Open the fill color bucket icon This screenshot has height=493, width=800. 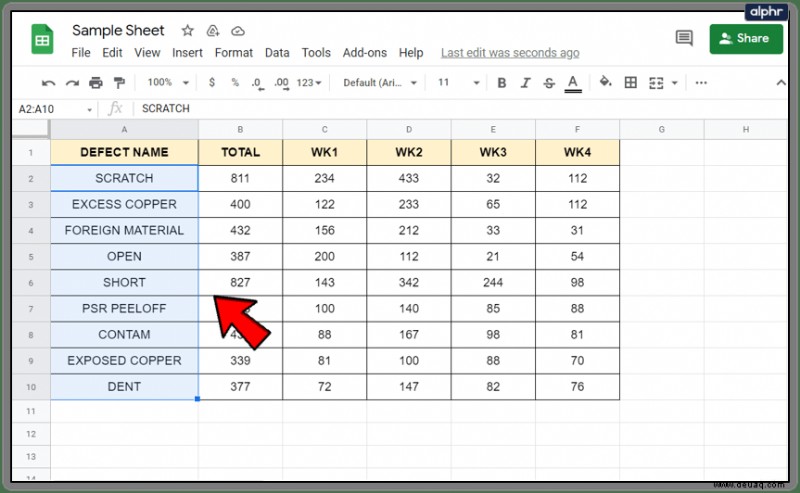point(606,82)
